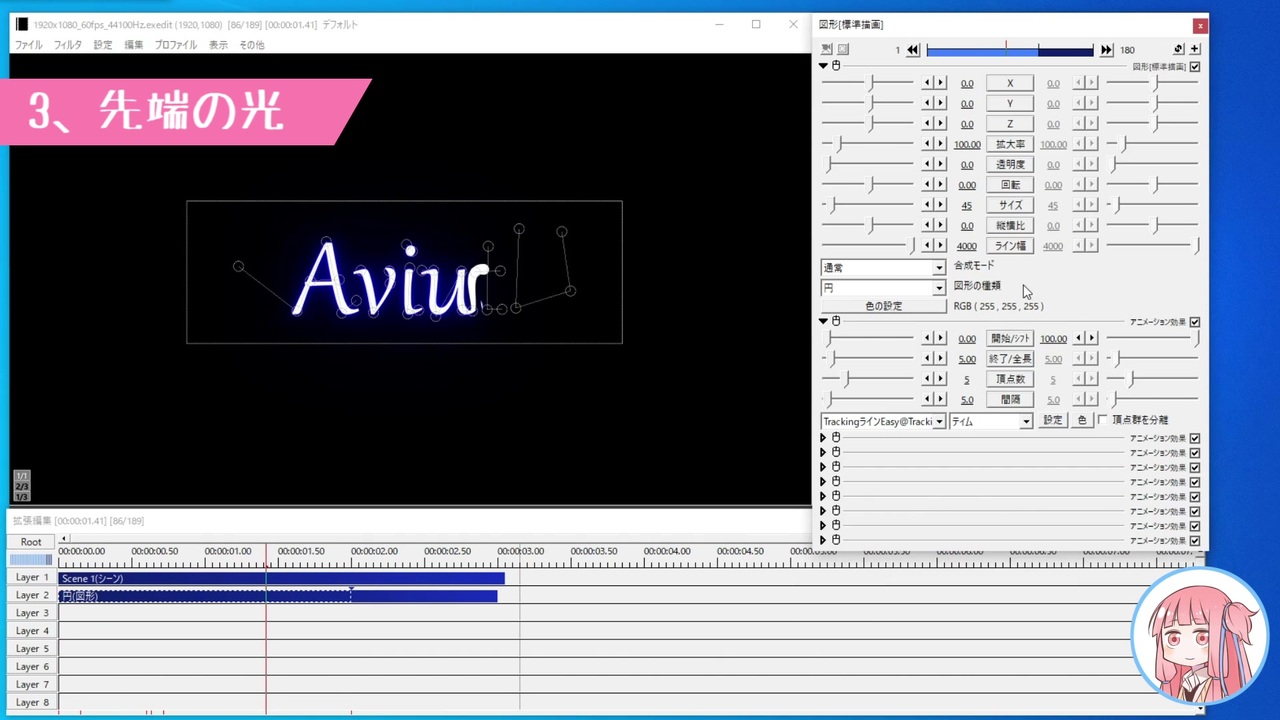The image size is (1280, 720).
Task: Select the Scene 1 clip on Layer 1
Action: pos(282,578)
